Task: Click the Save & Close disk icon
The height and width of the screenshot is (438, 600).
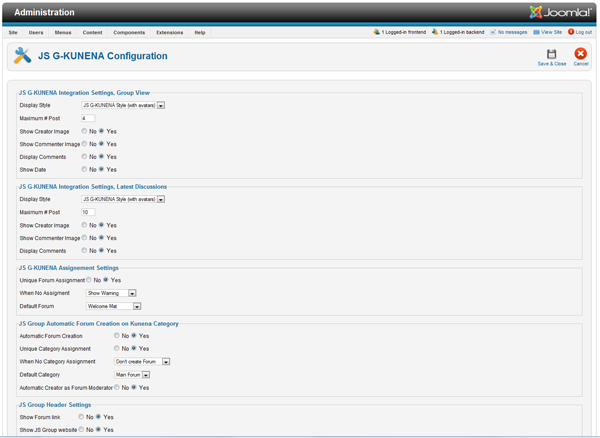Action: 551,54
